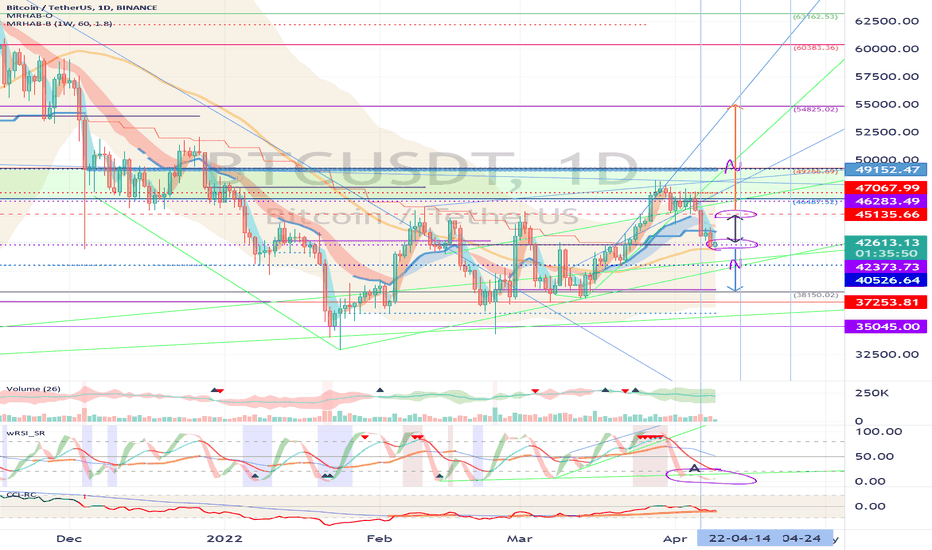Click the 42373.73 purple price label
Screen dimensions: 932x550
click(887, 267)
